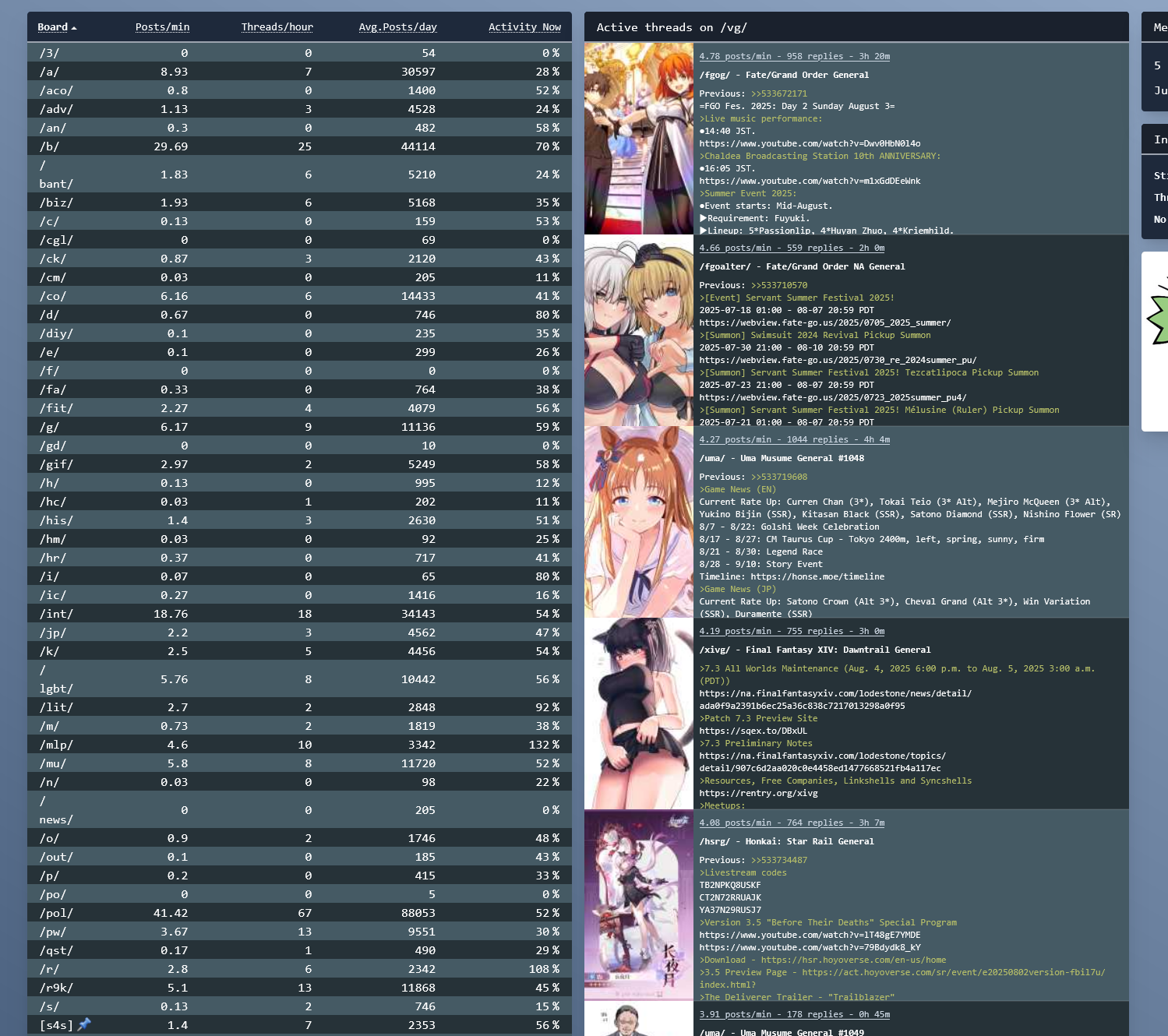1168x1036 pixels.
Task: Select the /bant/ board row
Action: [299, 174]
